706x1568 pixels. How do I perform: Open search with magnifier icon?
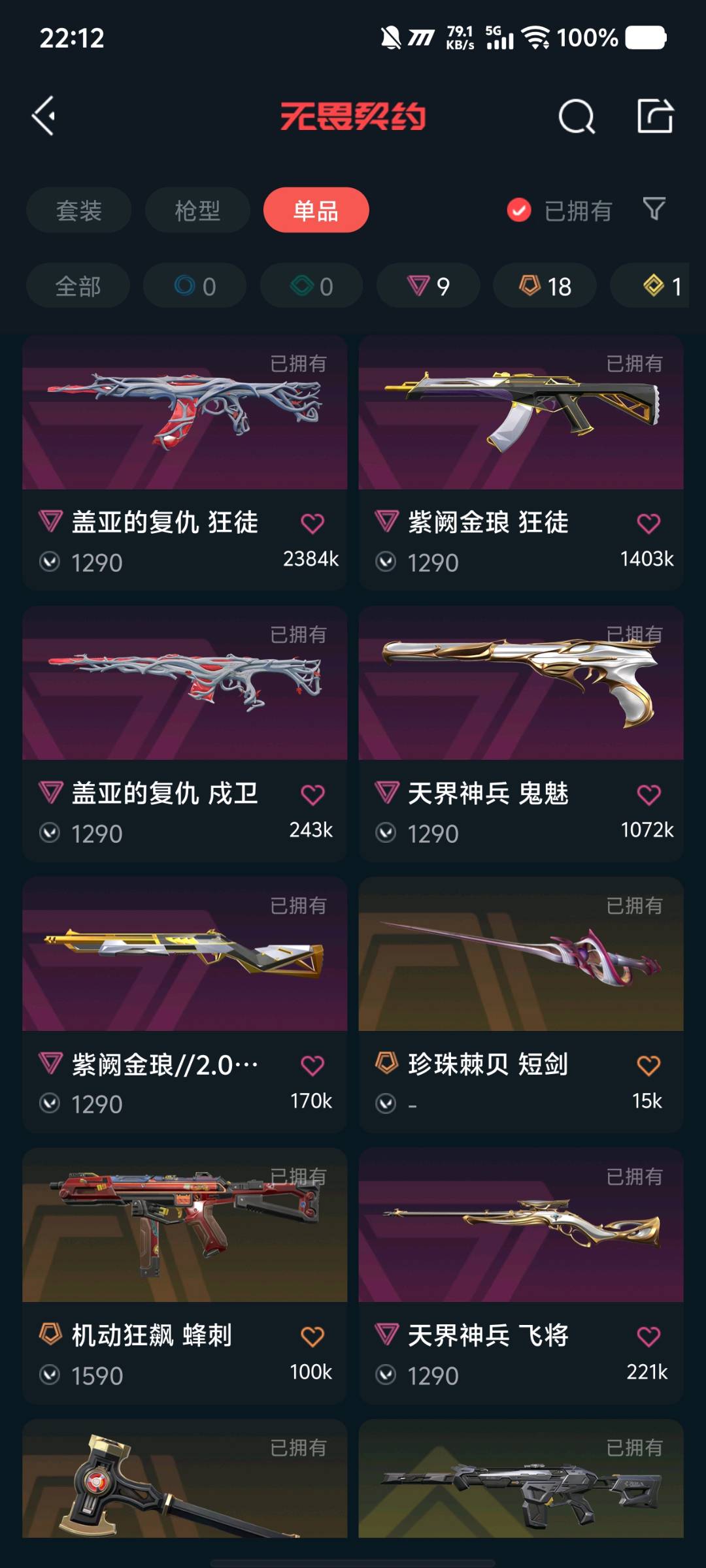click(577, 116)
